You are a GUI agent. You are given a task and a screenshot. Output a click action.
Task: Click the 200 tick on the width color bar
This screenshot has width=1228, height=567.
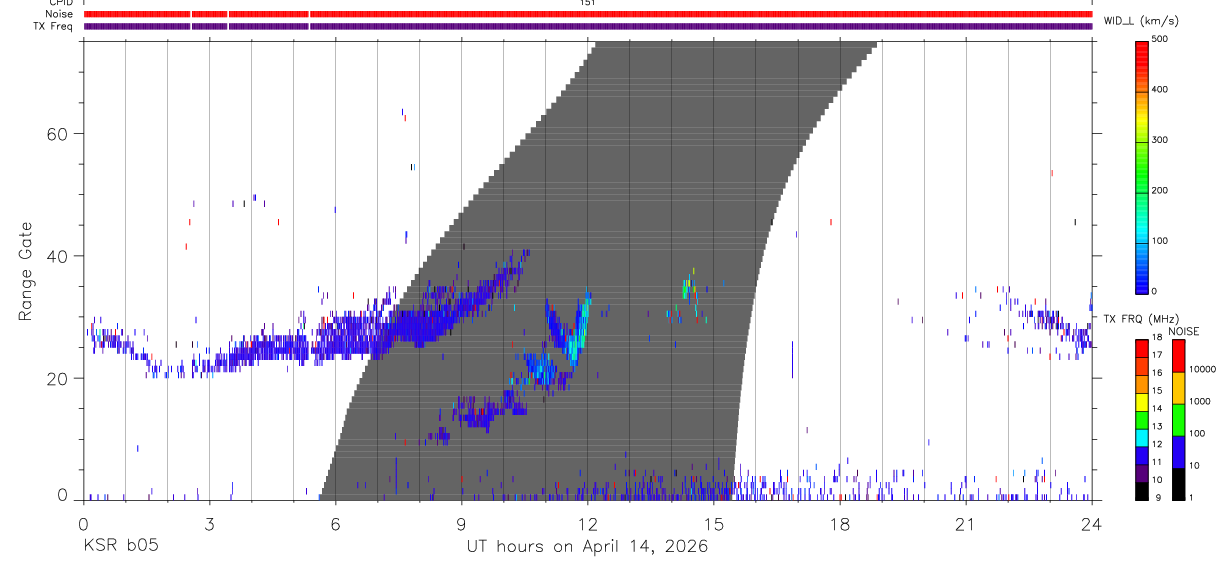click(1160, 190)
